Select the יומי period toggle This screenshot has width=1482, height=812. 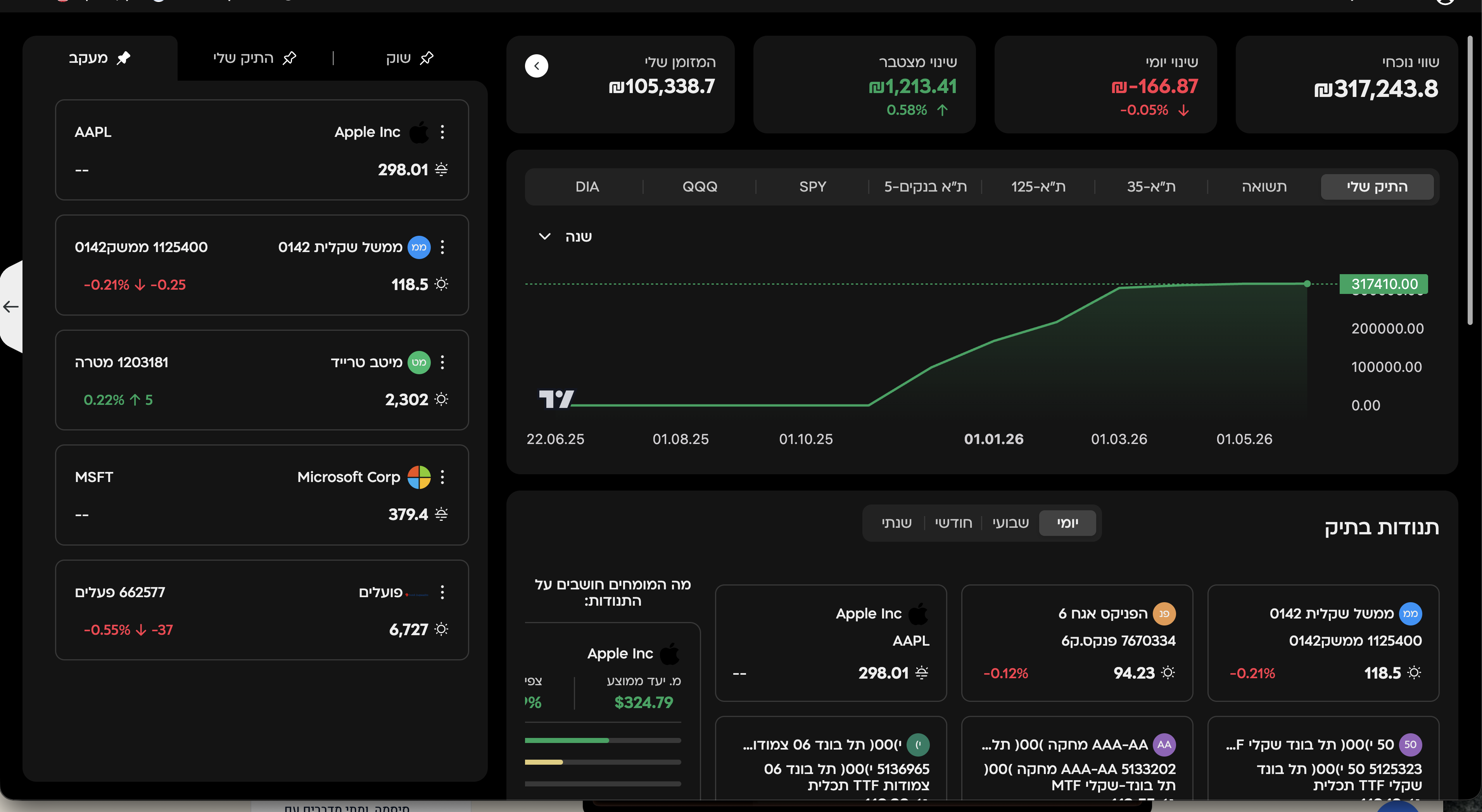[x=1067, y=523]
